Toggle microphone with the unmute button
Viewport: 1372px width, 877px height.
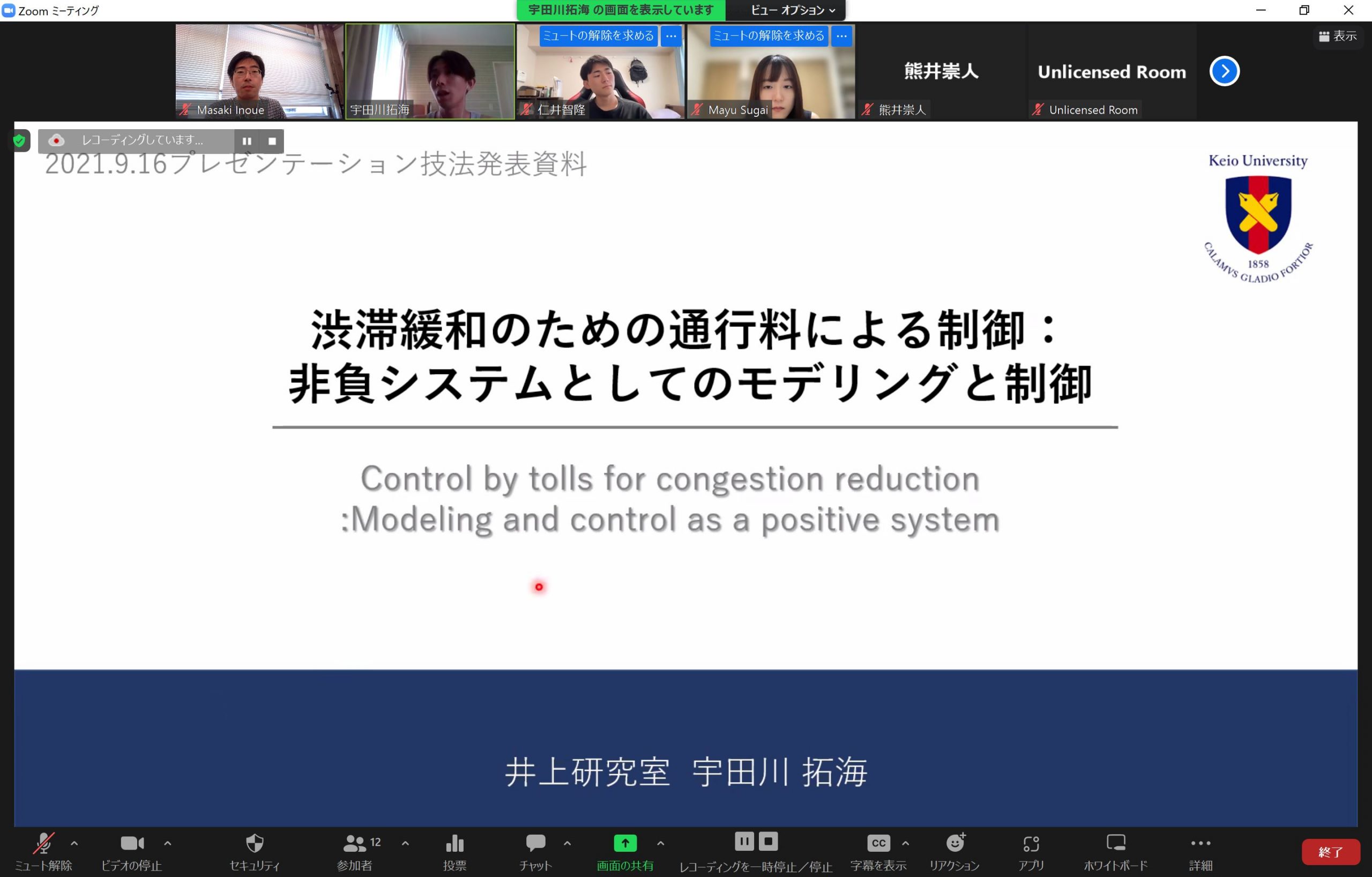point(43,843)
